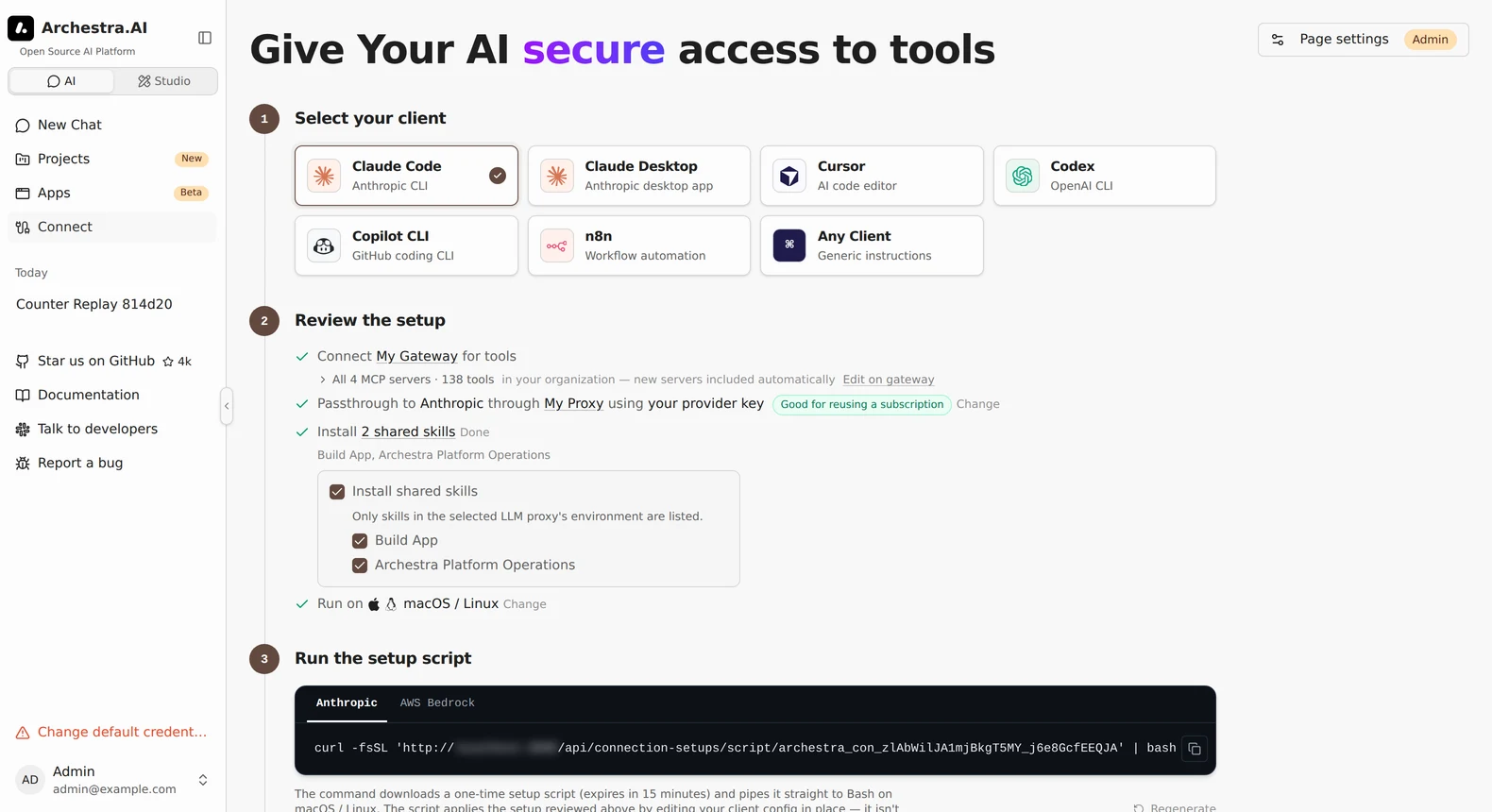The image size is (1492, 812).
Task: Copy the curl setup command
Action: pyautogui.click(x=1195, y=749)
